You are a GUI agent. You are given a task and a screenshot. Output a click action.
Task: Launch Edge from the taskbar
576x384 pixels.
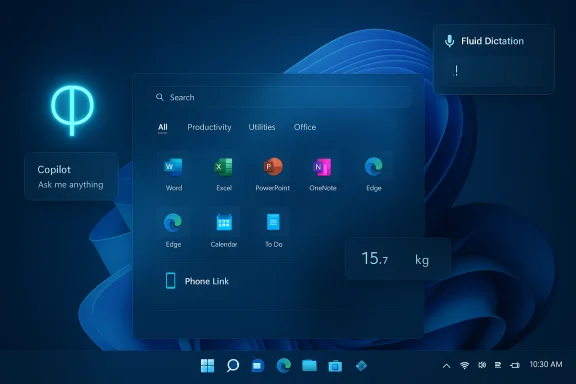(284, 365)
